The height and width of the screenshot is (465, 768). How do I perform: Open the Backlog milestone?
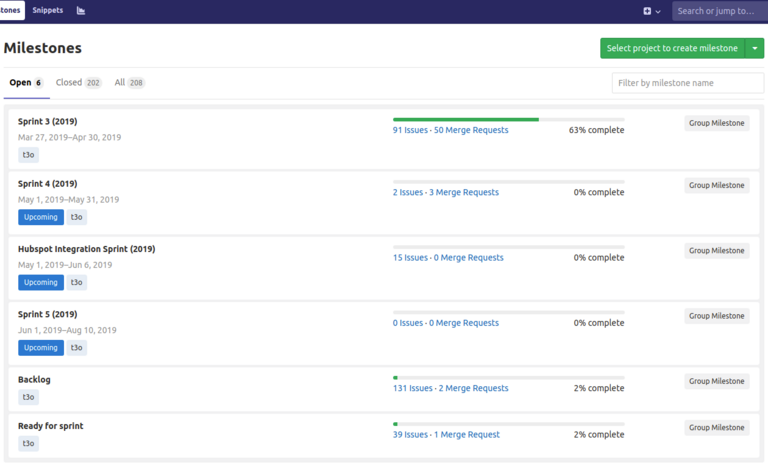[34, 380]
